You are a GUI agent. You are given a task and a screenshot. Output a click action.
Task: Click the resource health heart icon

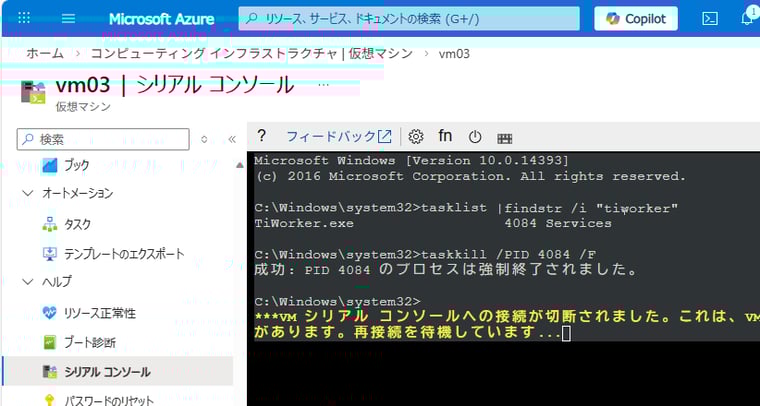click(50, 313)
